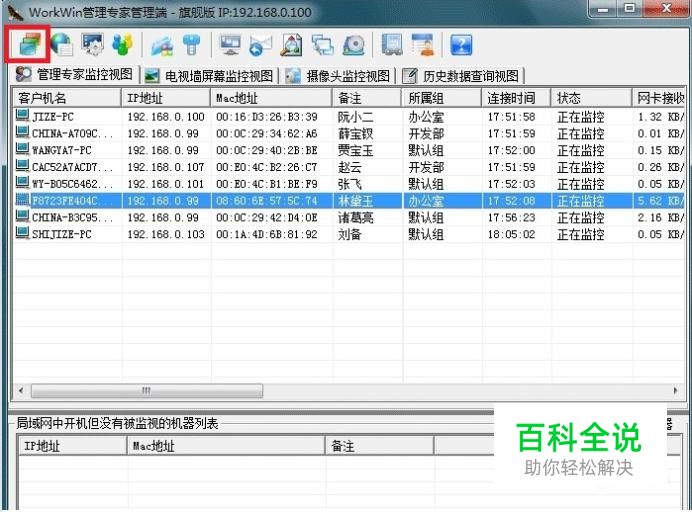692x512 pixels.
Task: Click connection time 18:05:02
Action: [x=511, y=234]
